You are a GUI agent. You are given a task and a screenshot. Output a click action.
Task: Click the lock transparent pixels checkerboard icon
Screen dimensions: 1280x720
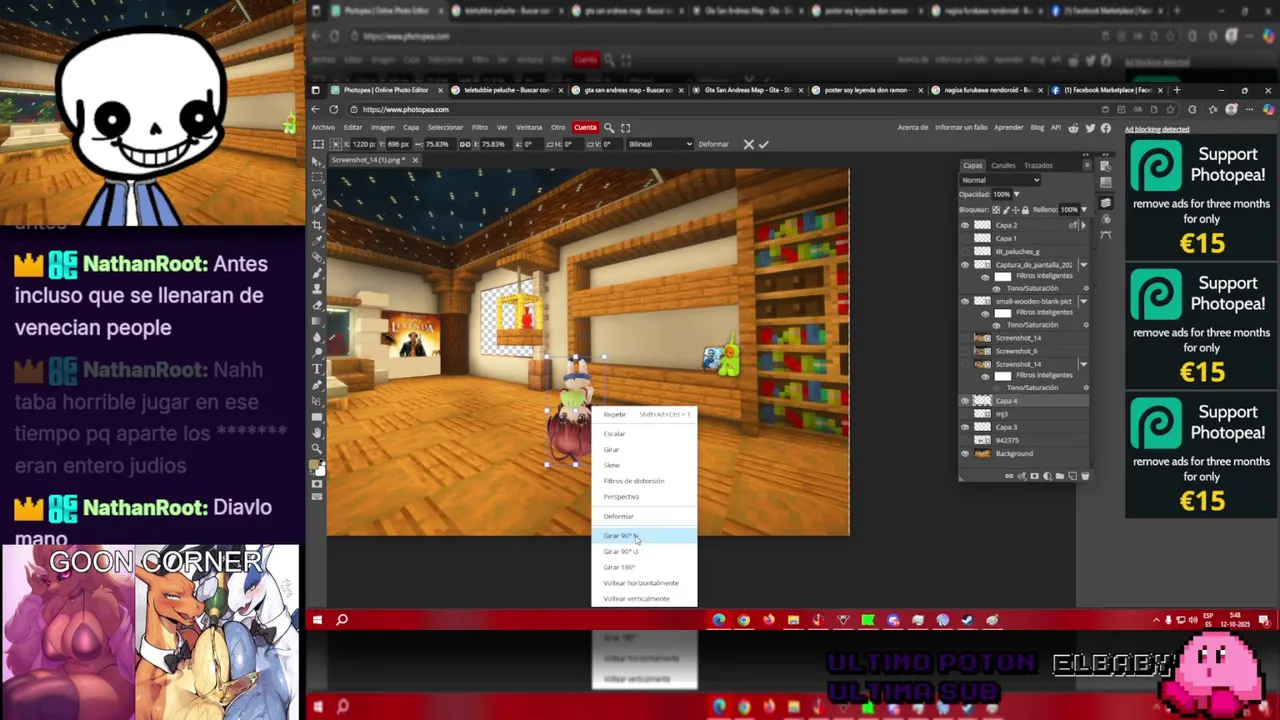point(996,210)
